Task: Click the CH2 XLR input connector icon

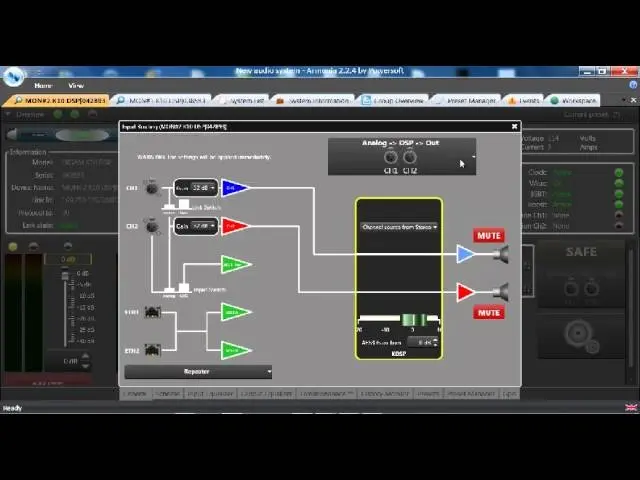Action: tap(151, 226)
